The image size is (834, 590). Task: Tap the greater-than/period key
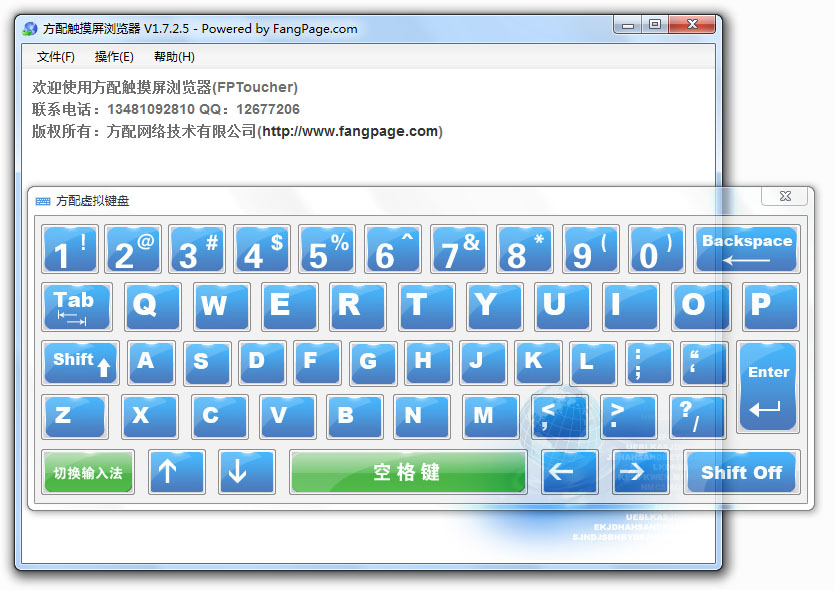click(629, 417)
